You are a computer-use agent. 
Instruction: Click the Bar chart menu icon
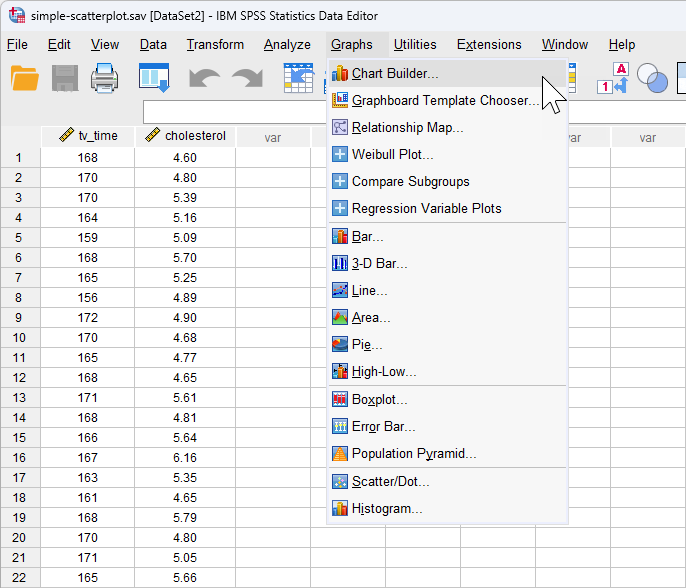tap(340, 237)
